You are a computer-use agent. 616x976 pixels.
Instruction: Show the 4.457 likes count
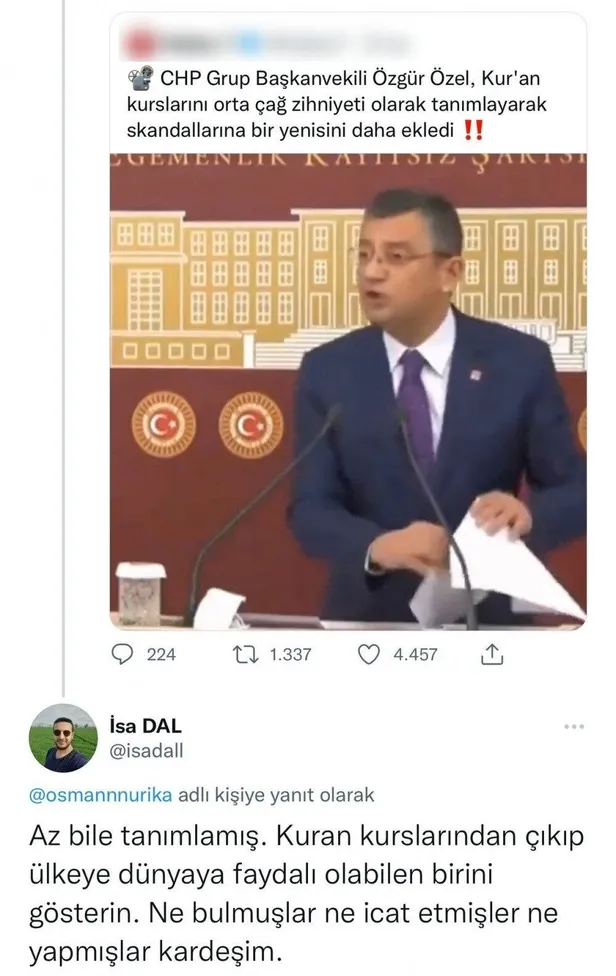(x=414, y=655)
